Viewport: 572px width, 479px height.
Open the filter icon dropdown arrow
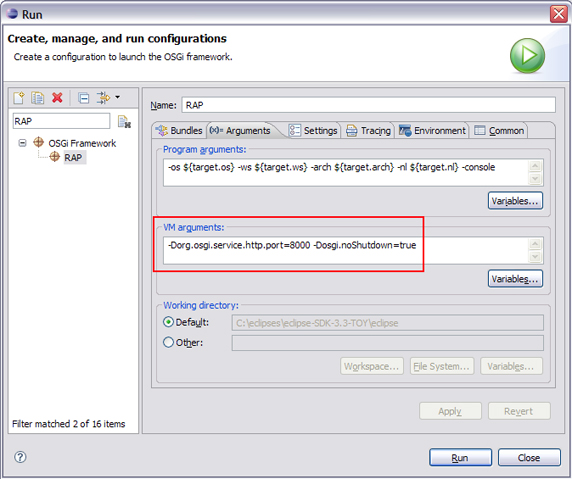(117, 97)
